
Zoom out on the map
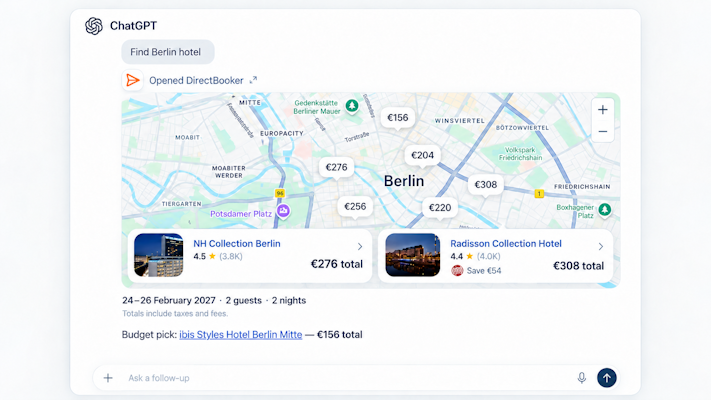click(x=603, y=132)
